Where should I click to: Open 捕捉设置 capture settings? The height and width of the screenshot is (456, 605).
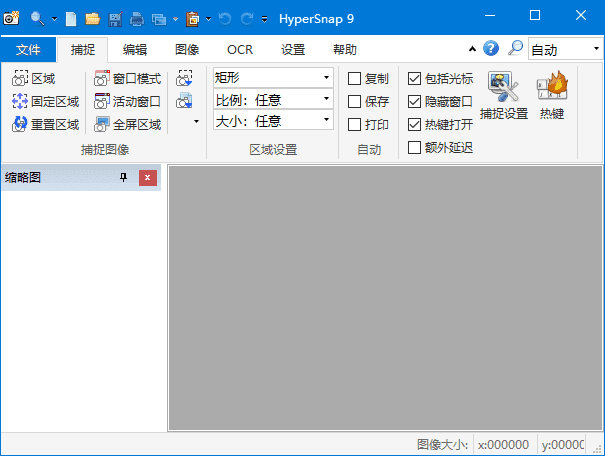pos(503,97)
